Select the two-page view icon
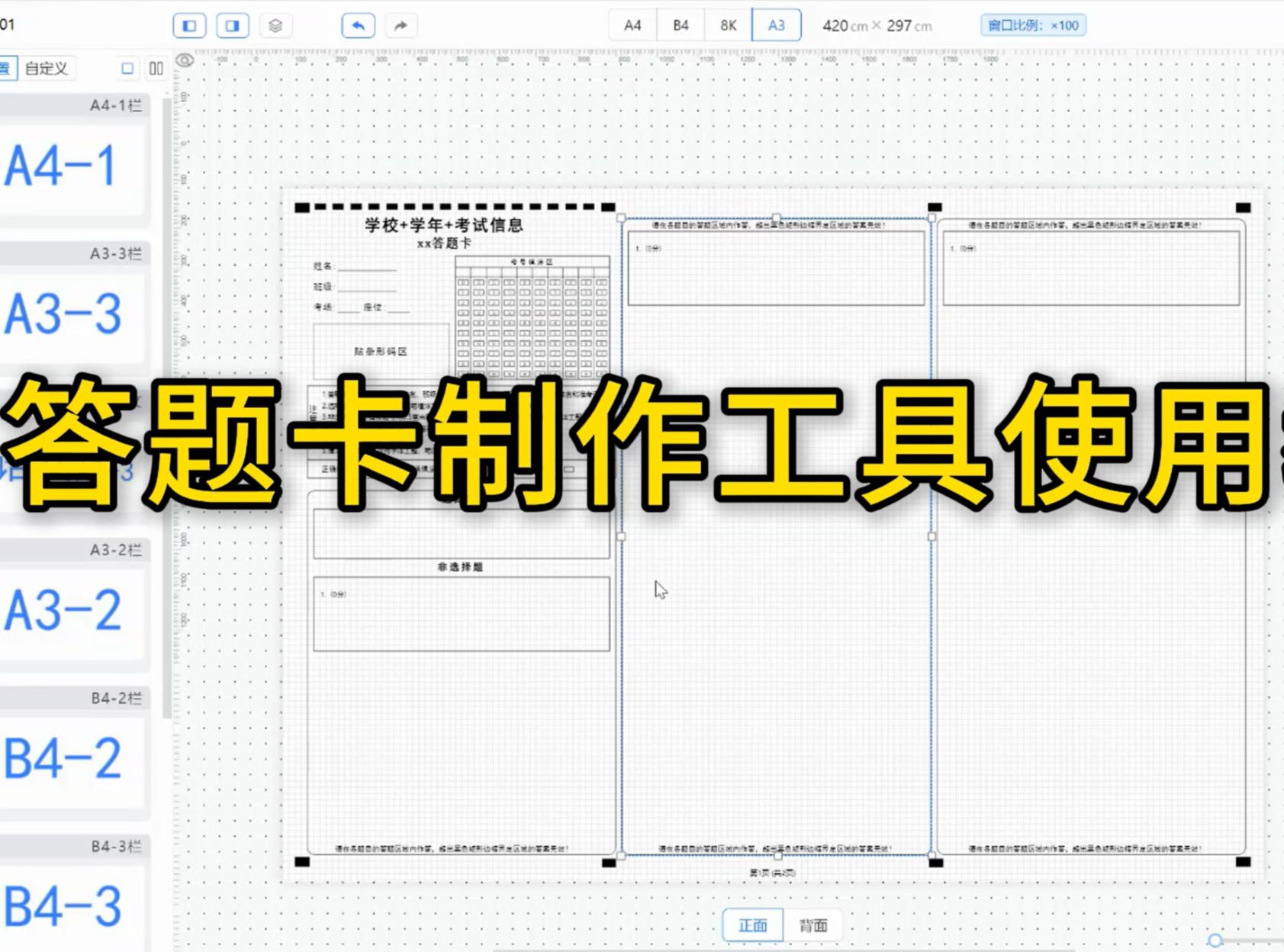Viewport: 1284px width, 952px height. click(x=156, y=68)
